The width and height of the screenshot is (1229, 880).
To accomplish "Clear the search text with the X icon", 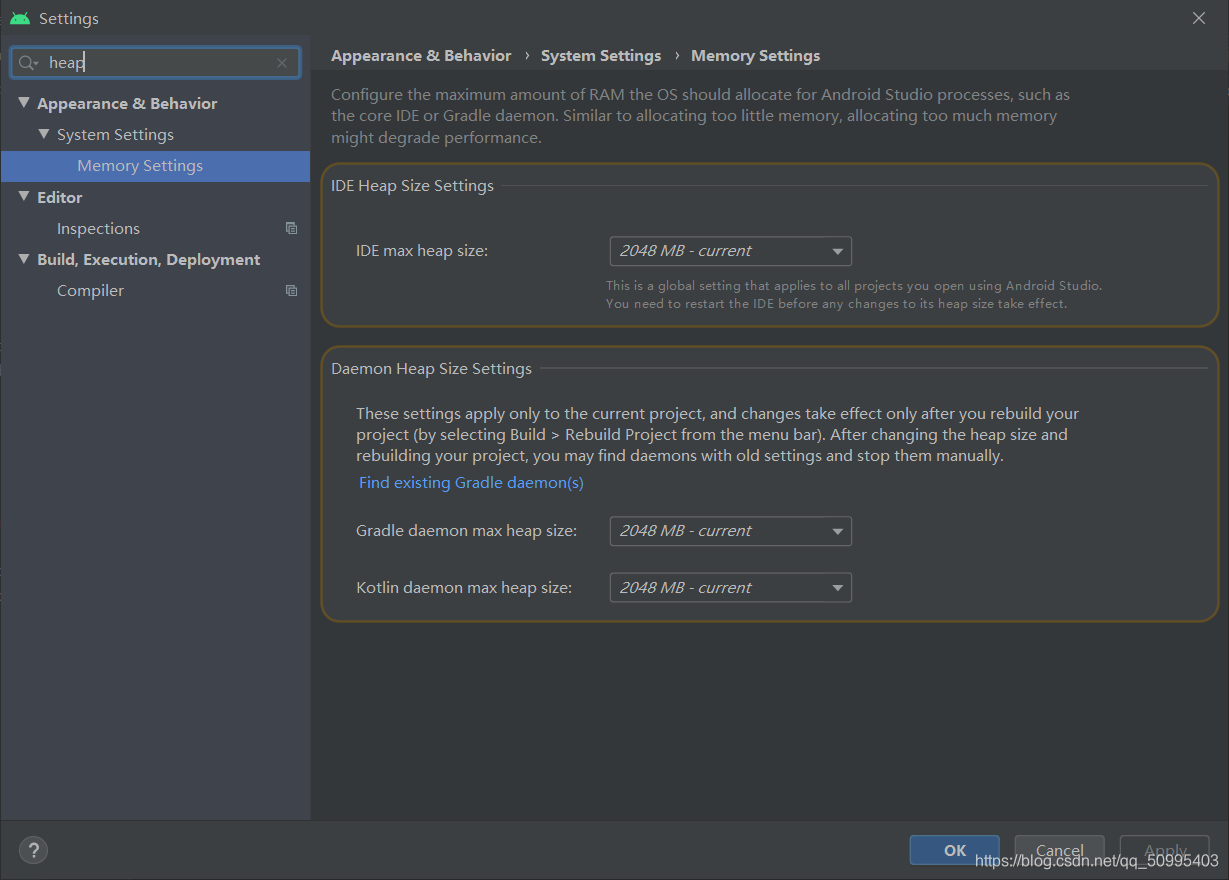I will pos(282,63).
